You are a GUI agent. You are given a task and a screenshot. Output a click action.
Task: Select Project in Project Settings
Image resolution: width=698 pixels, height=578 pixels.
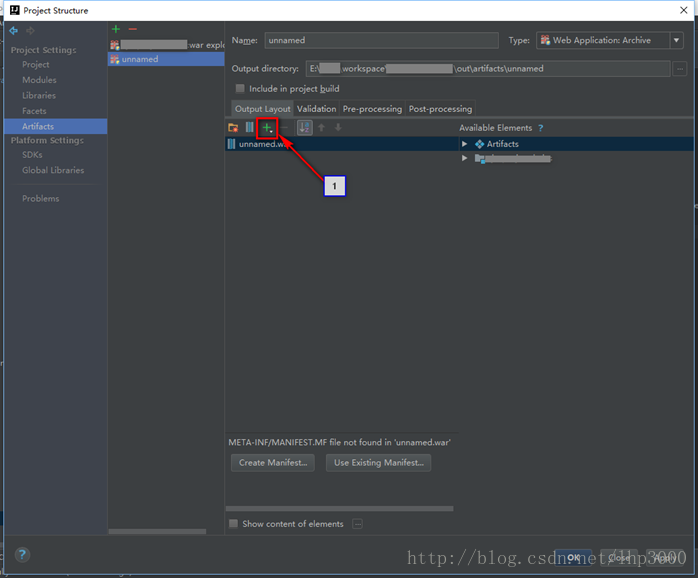click(x=36, y=65)
